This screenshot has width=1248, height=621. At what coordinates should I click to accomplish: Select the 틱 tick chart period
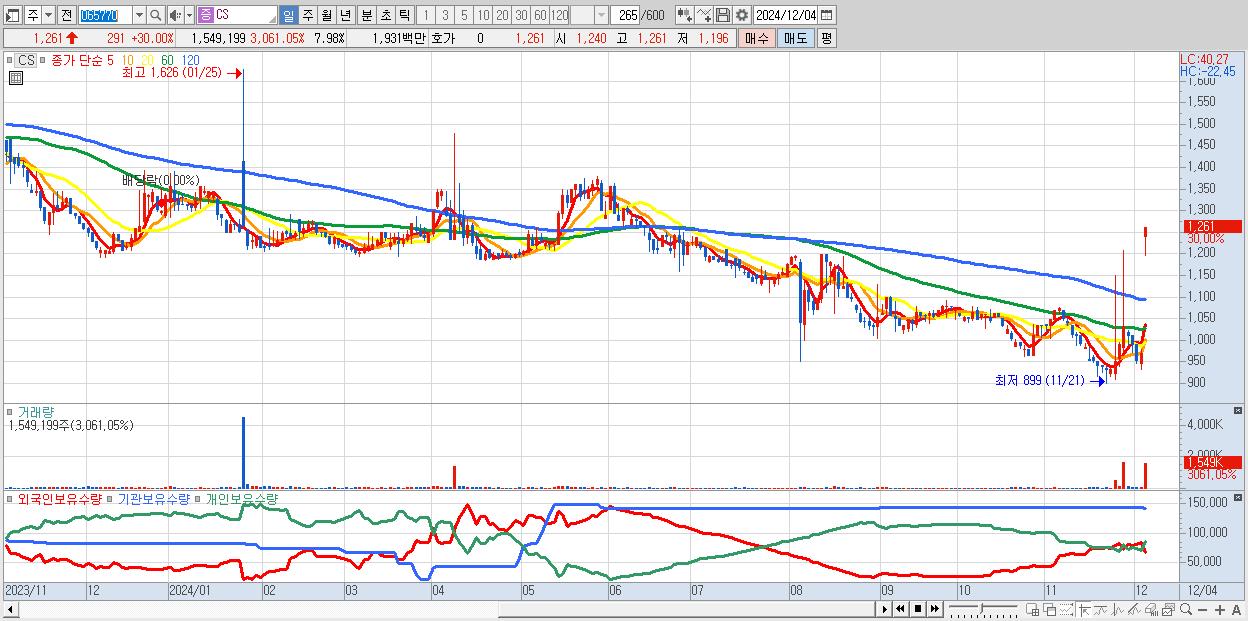click(404, 15)
